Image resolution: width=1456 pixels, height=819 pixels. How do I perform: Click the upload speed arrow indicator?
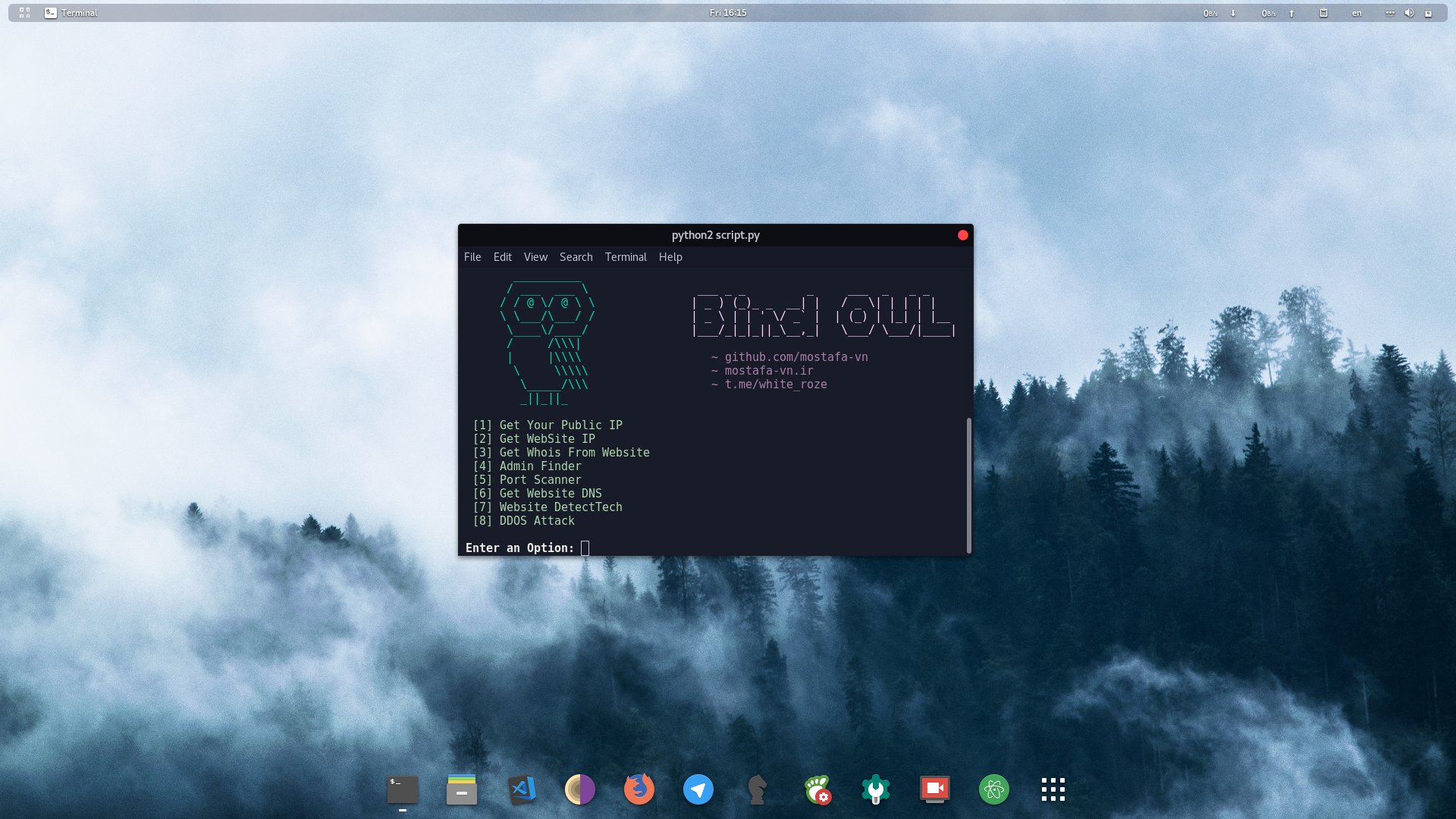1291,13
